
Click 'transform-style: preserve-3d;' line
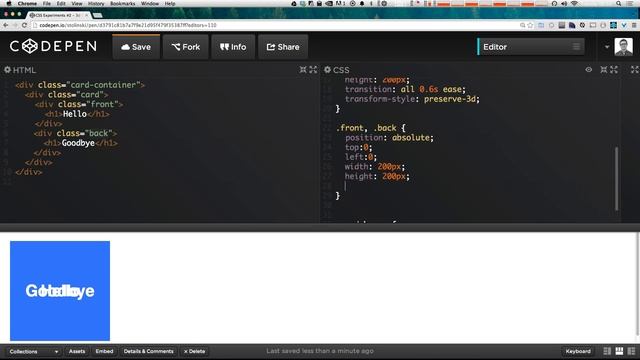(412, 99)
